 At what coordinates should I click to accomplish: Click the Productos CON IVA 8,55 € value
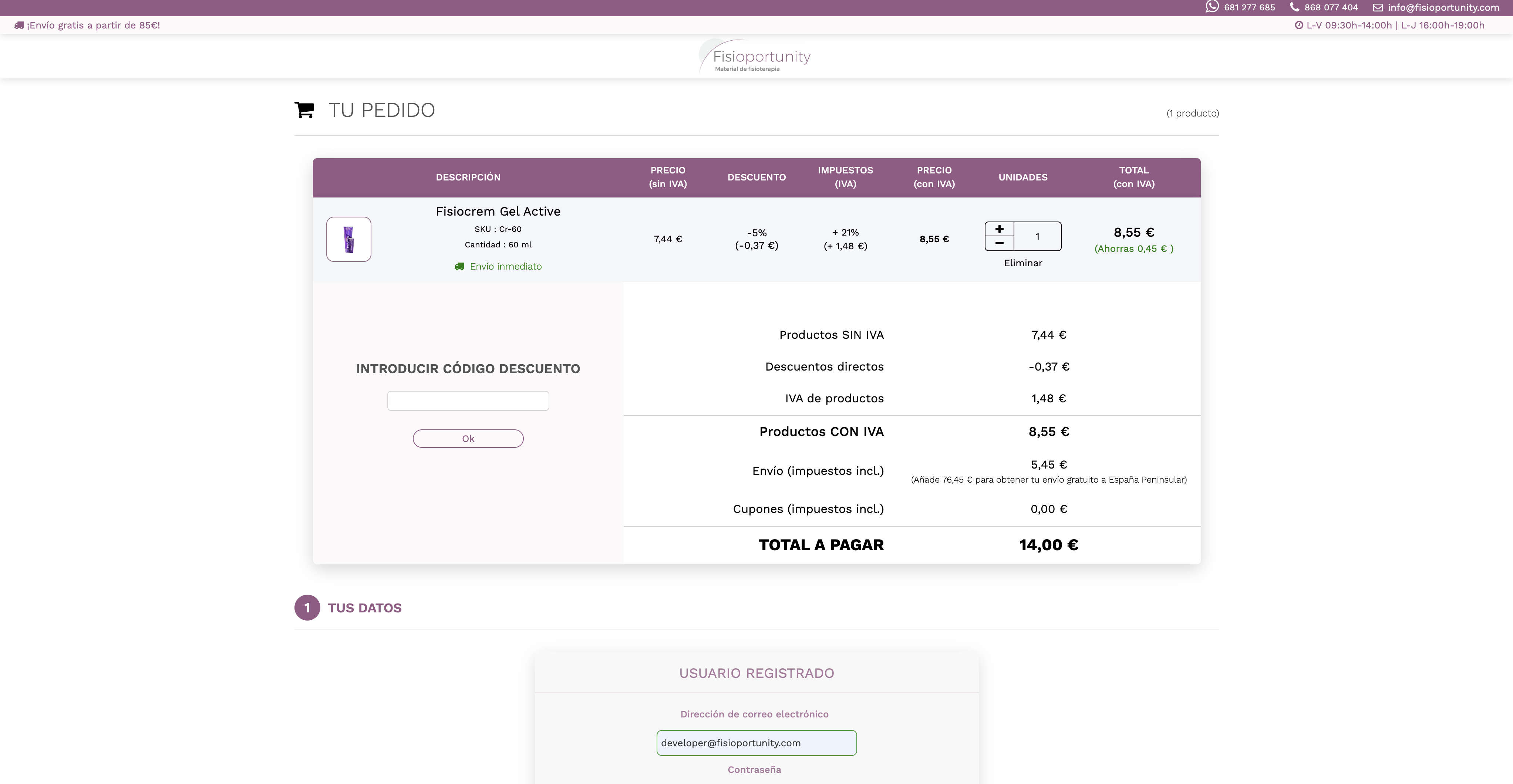click(x=1049, y=432)
